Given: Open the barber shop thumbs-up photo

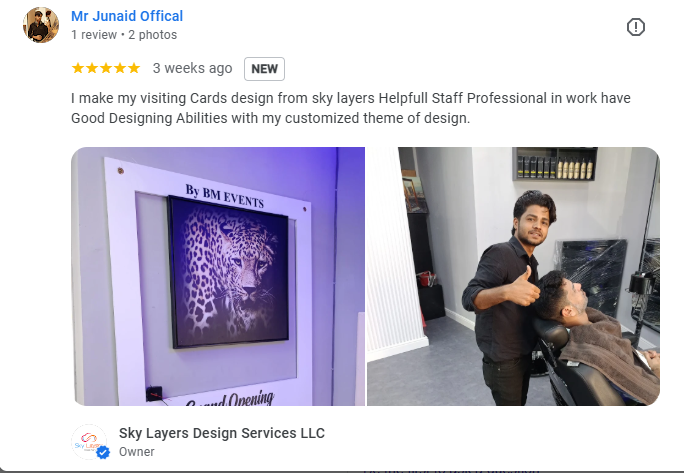Looking at the screenshot, I should (x=513, y=276).
